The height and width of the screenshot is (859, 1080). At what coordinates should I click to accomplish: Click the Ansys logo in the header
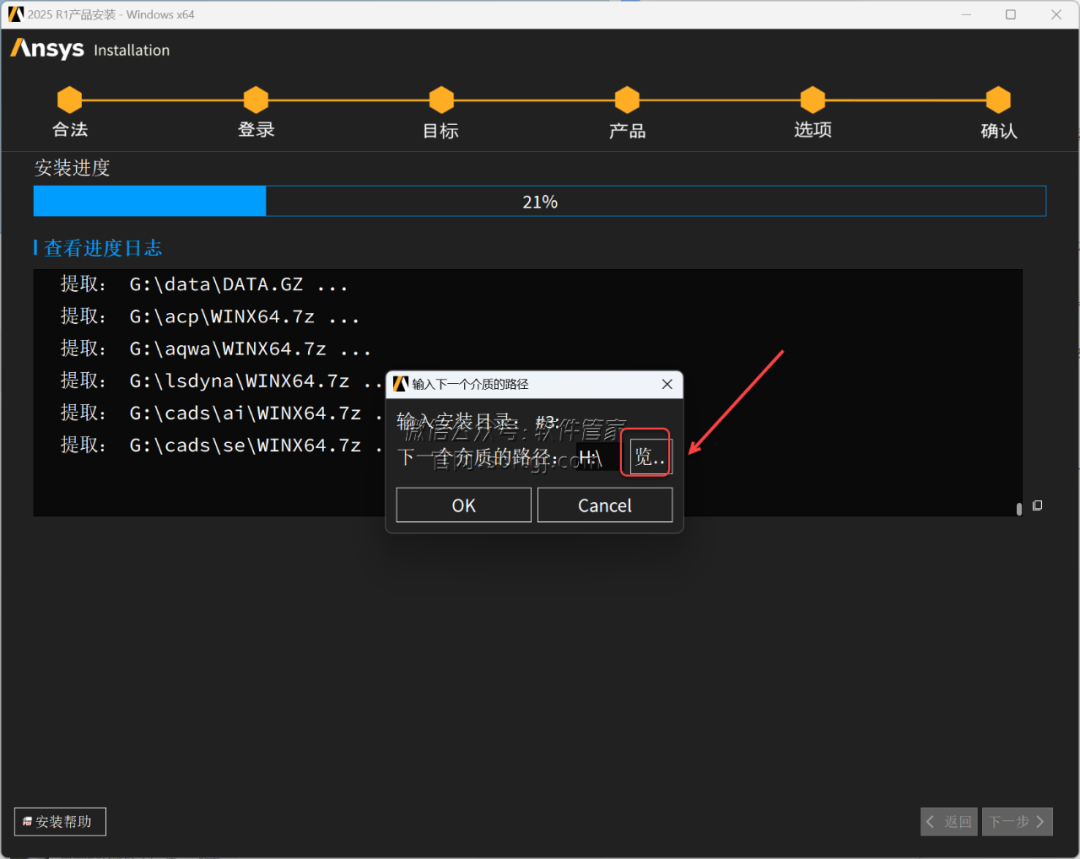coord(47,49)
